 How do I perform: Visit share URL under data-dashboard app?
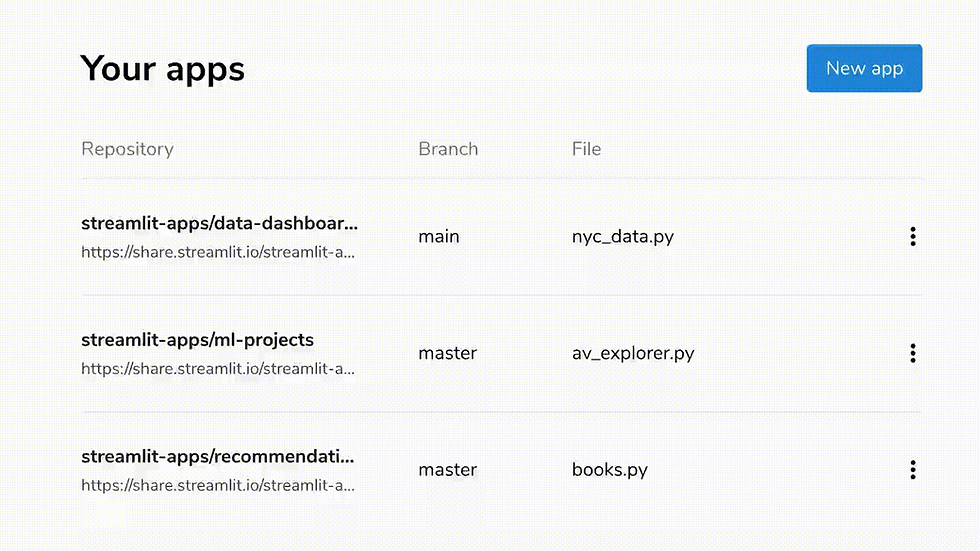[x=218, y=252]
